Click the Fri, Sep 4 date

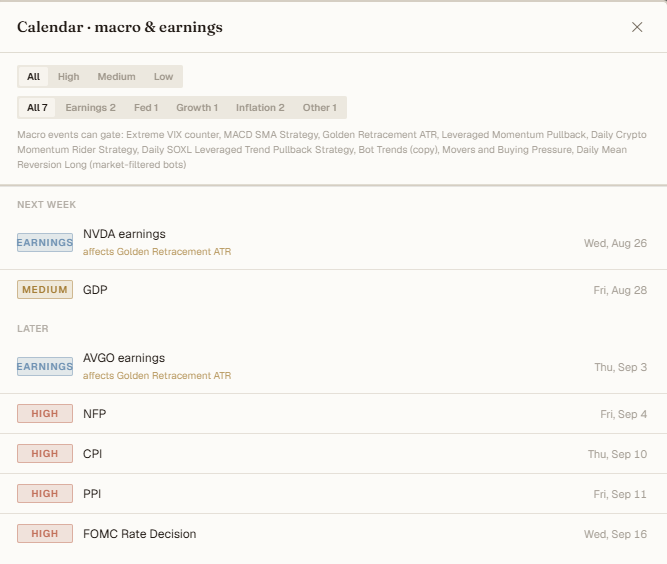pos(623,414)
